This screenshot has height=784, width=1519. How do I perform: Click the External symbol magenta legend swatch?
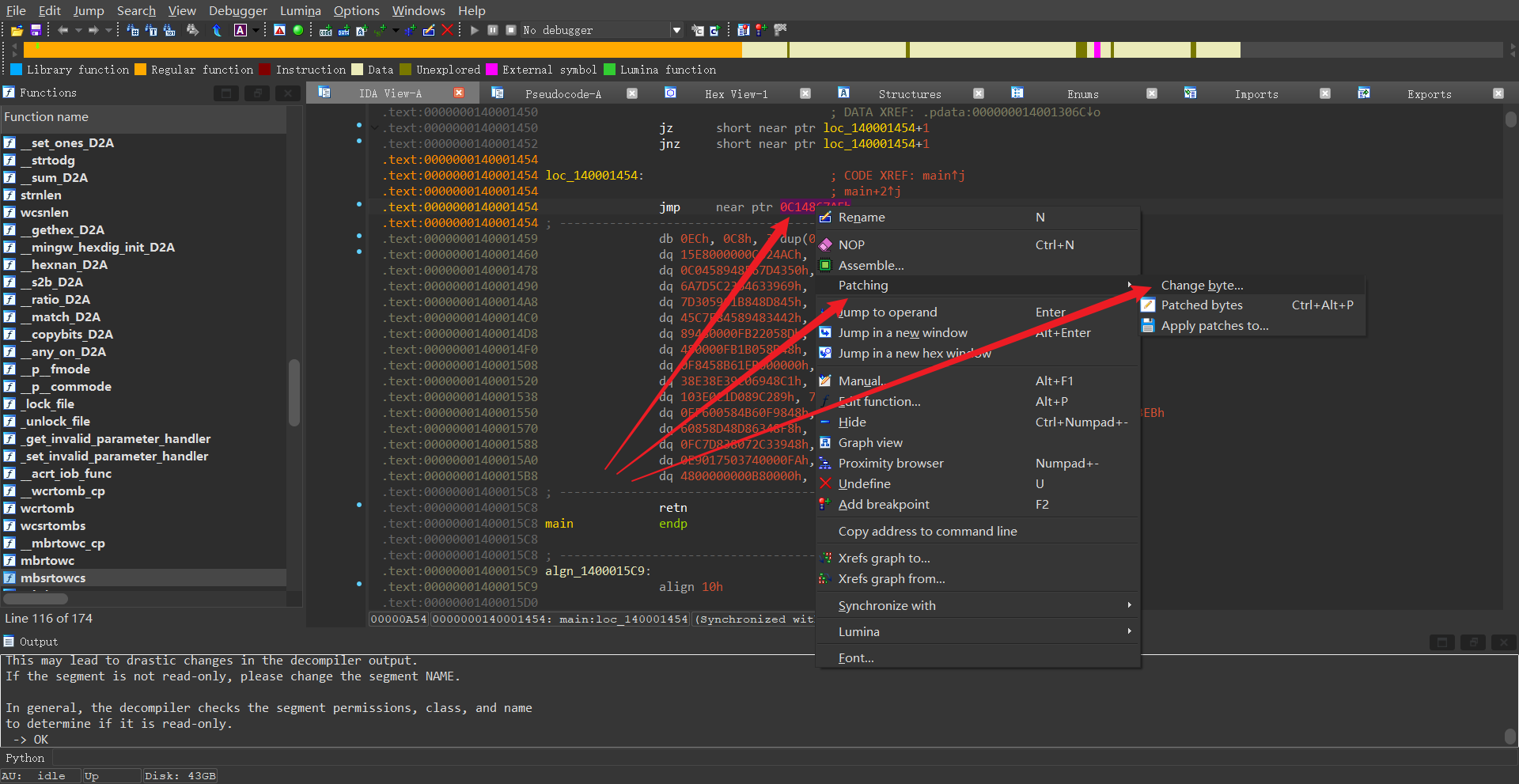point(491,70)
